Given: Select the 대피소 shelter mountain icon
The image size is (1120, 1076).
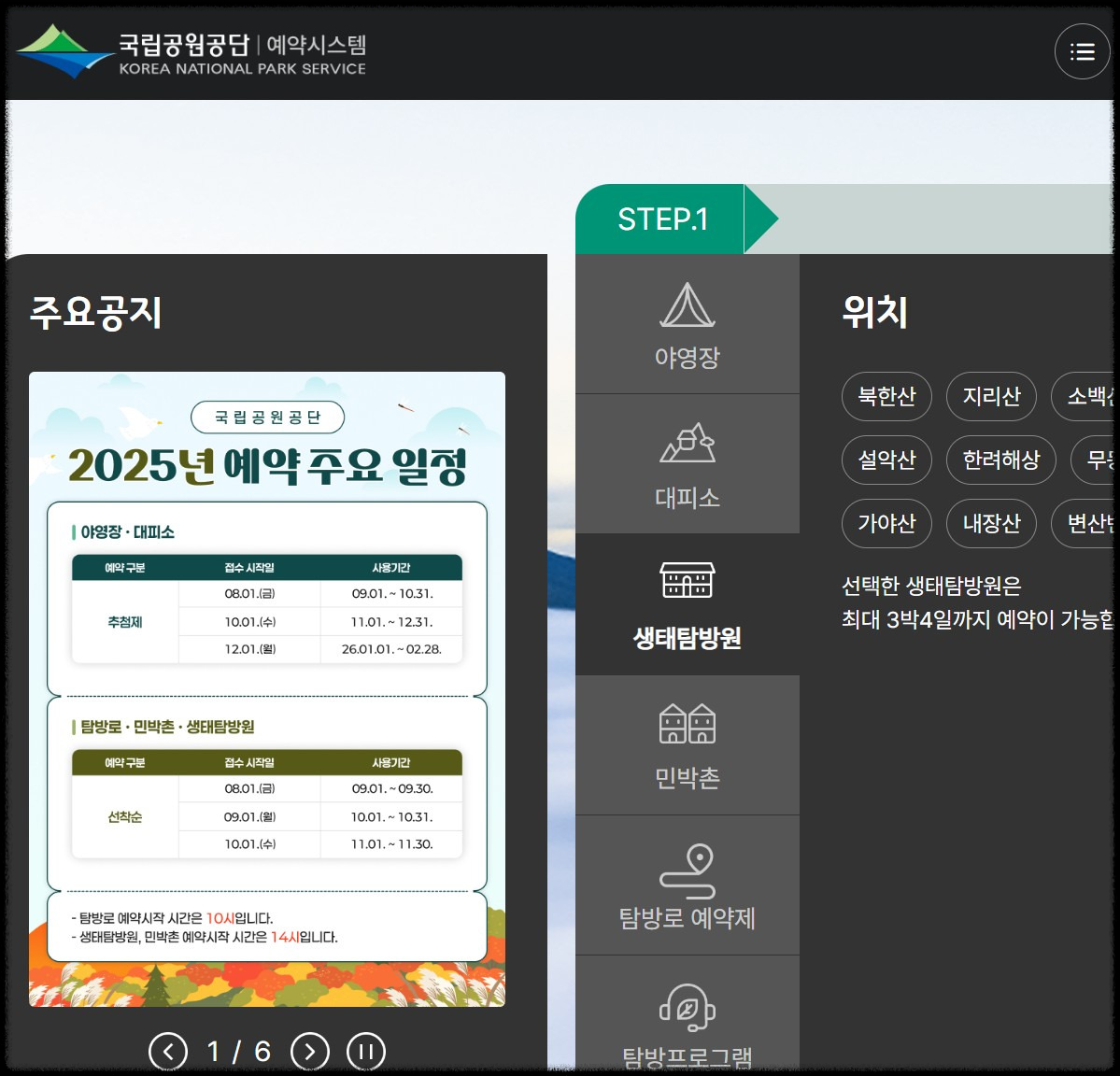Looking at the screenshot, I should 688,443.
